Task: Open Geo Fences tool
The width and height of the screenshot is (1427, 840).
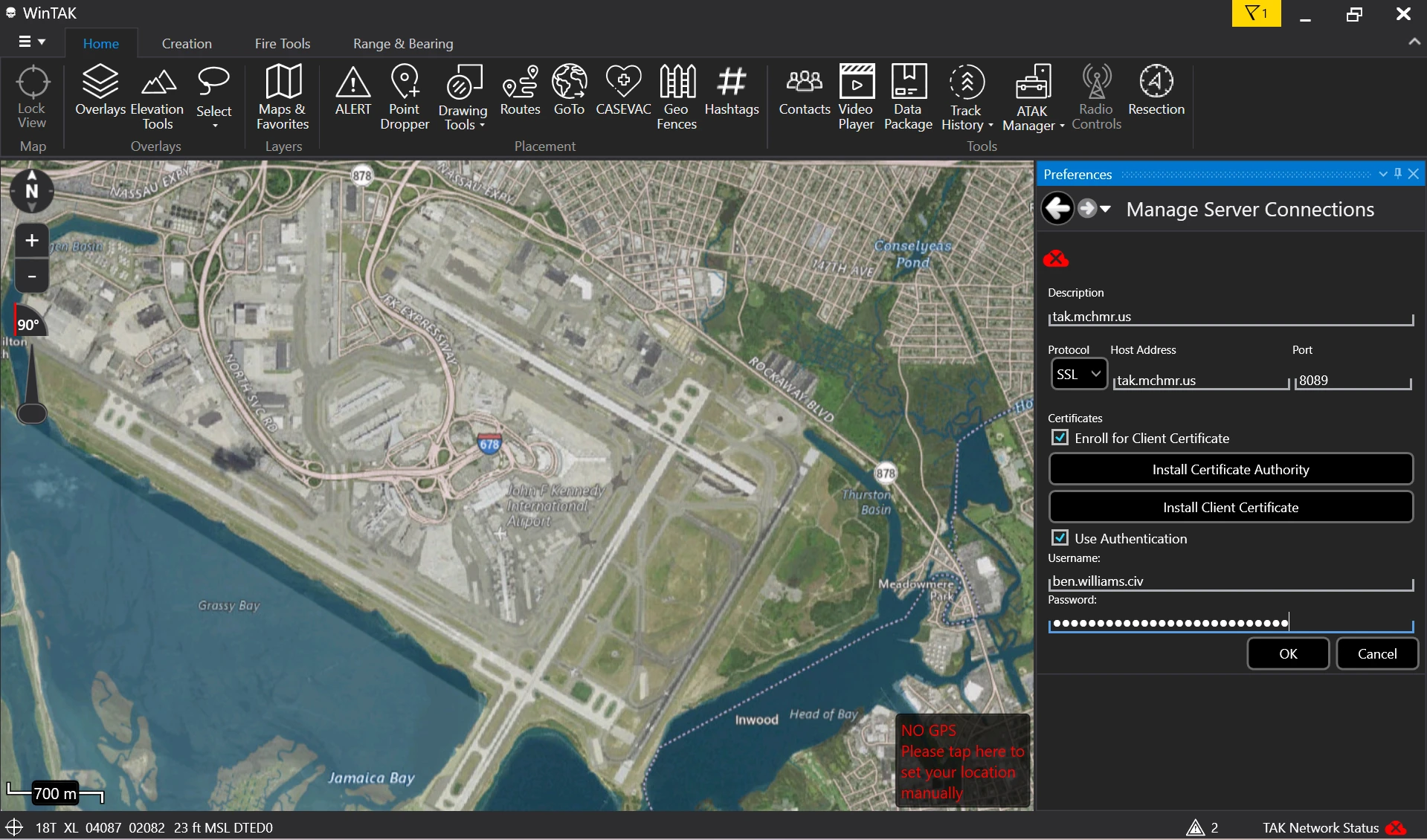Action: (677, 97)
